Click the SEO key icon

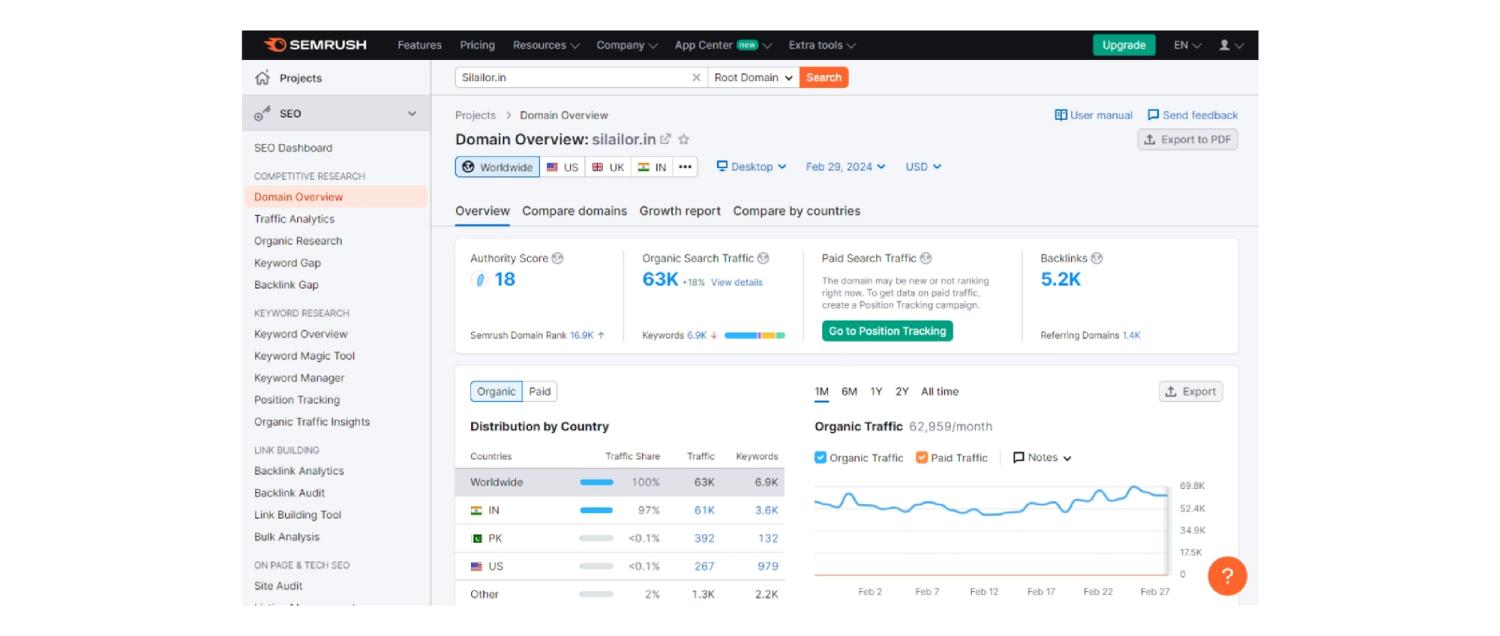coord(262,114)
